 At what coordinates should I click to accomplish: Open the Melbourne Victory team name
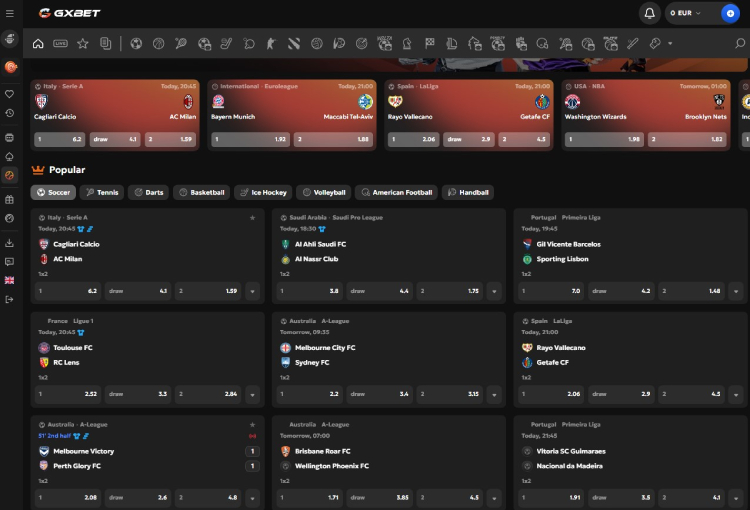click(x=83, y=451)
